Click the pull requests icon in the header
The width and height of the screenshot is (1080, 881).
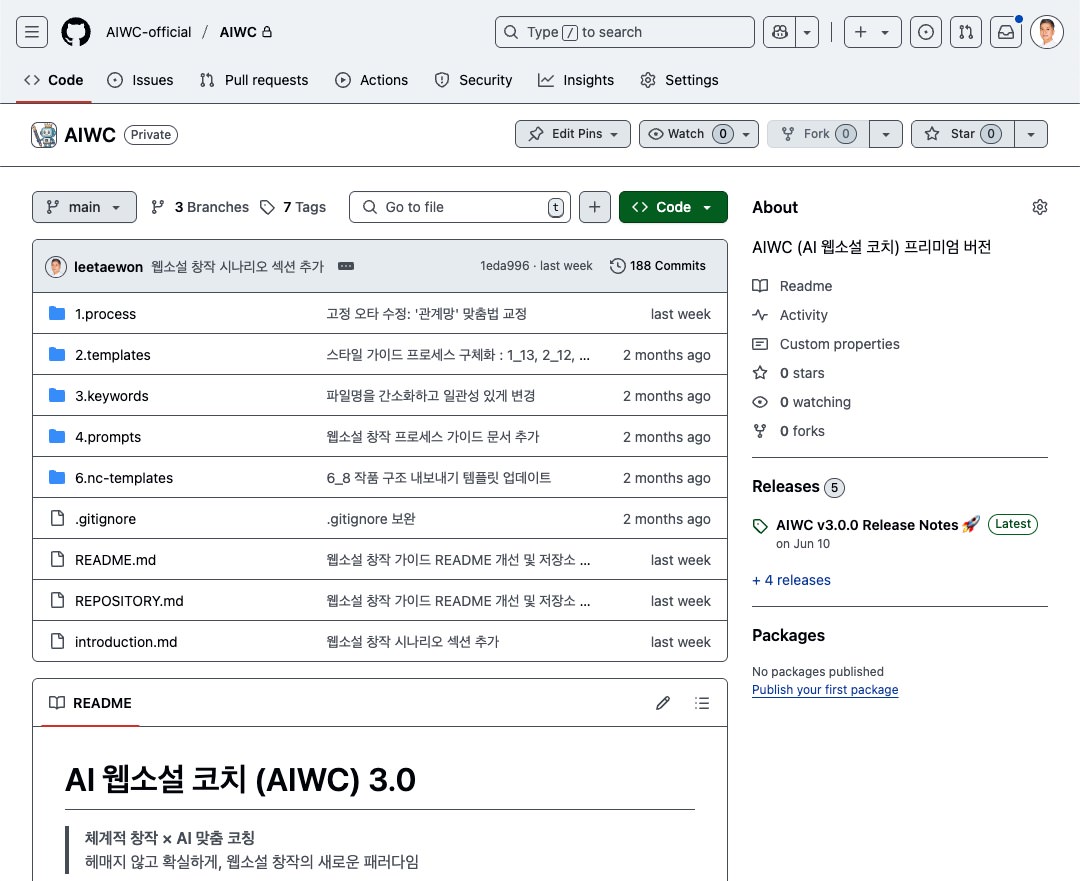[965, 31]
